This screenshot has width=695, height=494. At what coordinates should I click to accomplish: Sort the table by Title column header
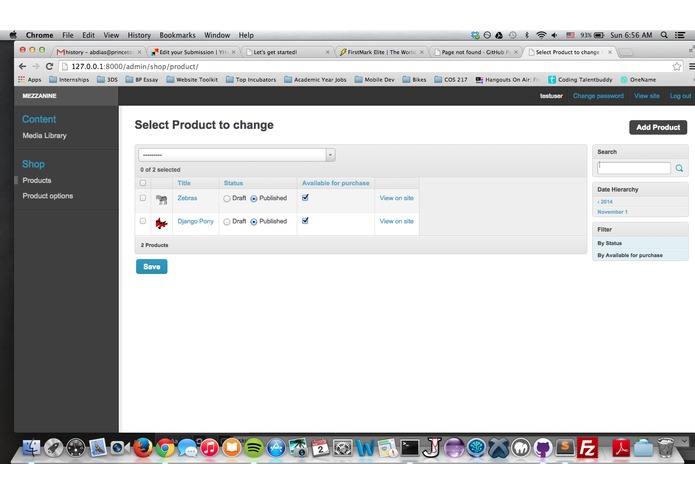(x=184, y=183)
